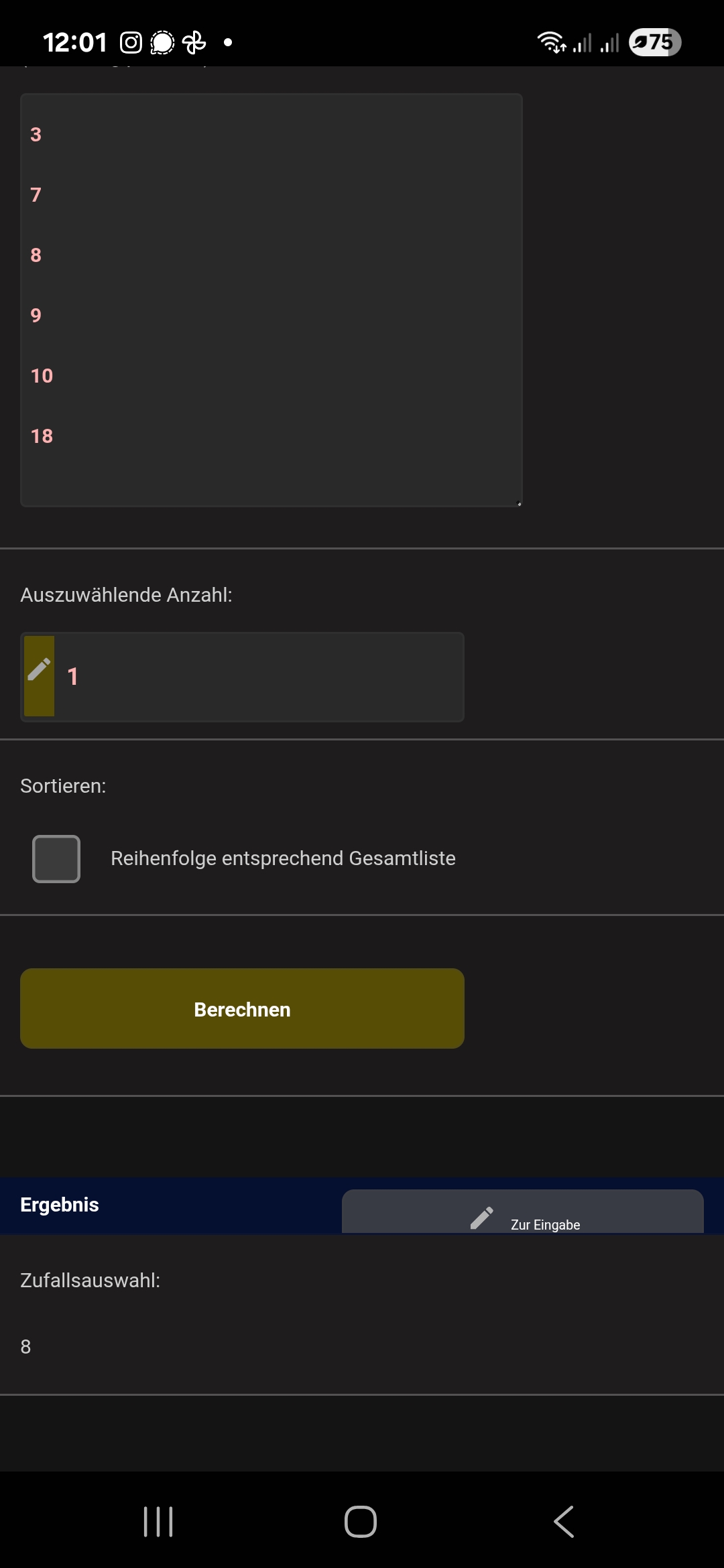Tap the messenger notification icon in status bar
724x1568 pixels.
[x=162, y=43]
